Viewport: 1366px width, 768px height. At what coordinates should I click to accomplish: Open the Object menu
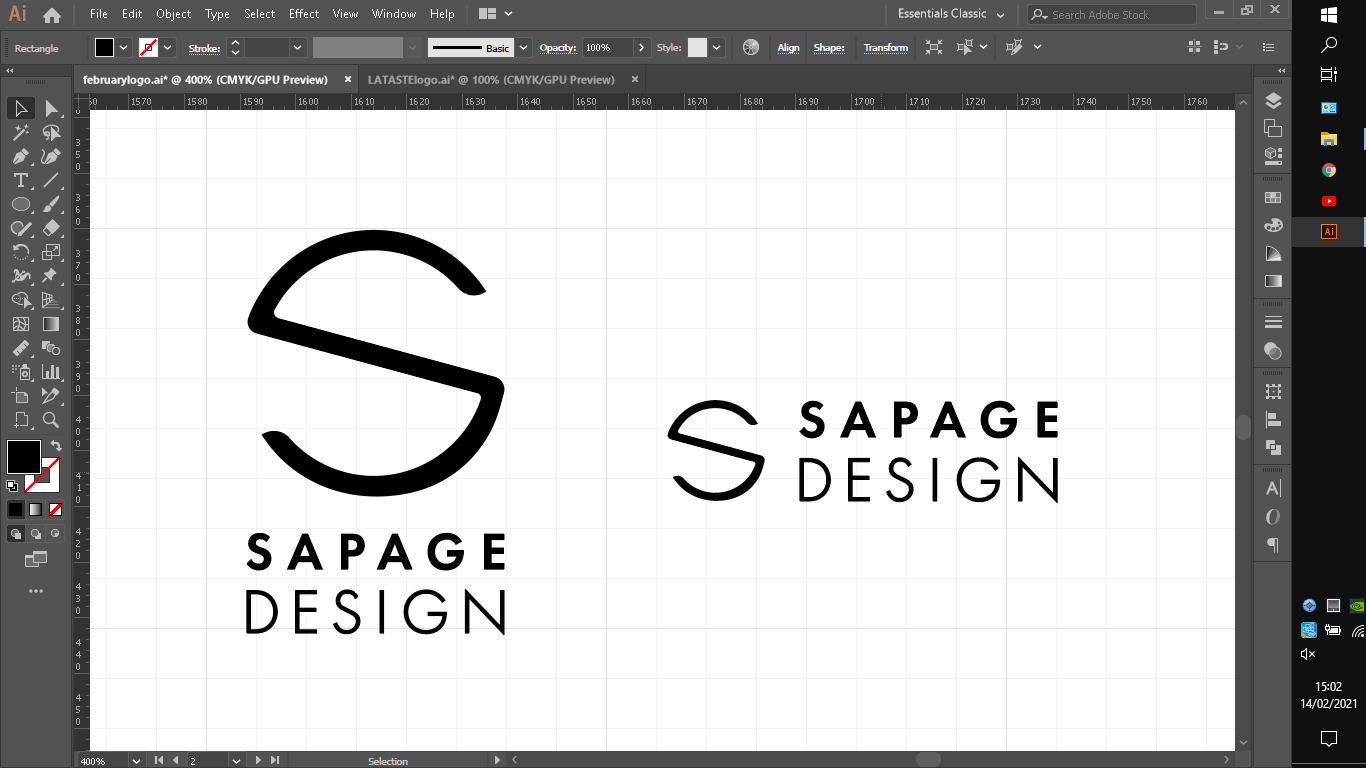(x=173, y=14)
